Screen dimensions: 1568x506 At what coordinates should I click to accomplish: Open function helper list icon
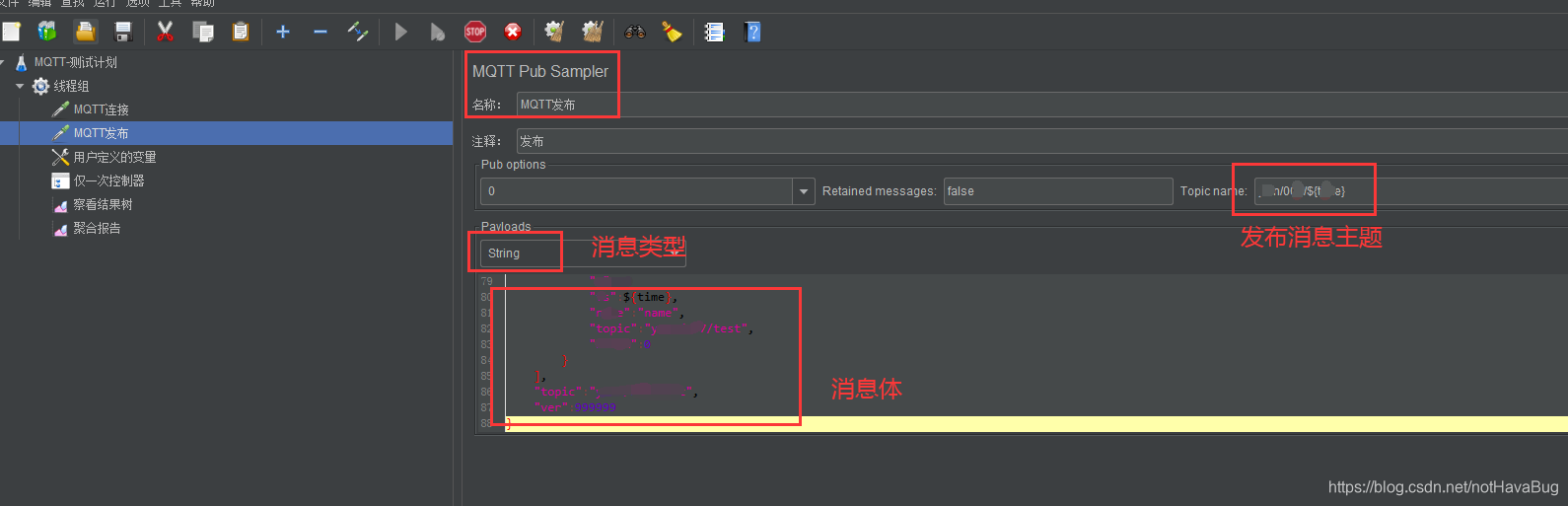click(x=715, y=32)
